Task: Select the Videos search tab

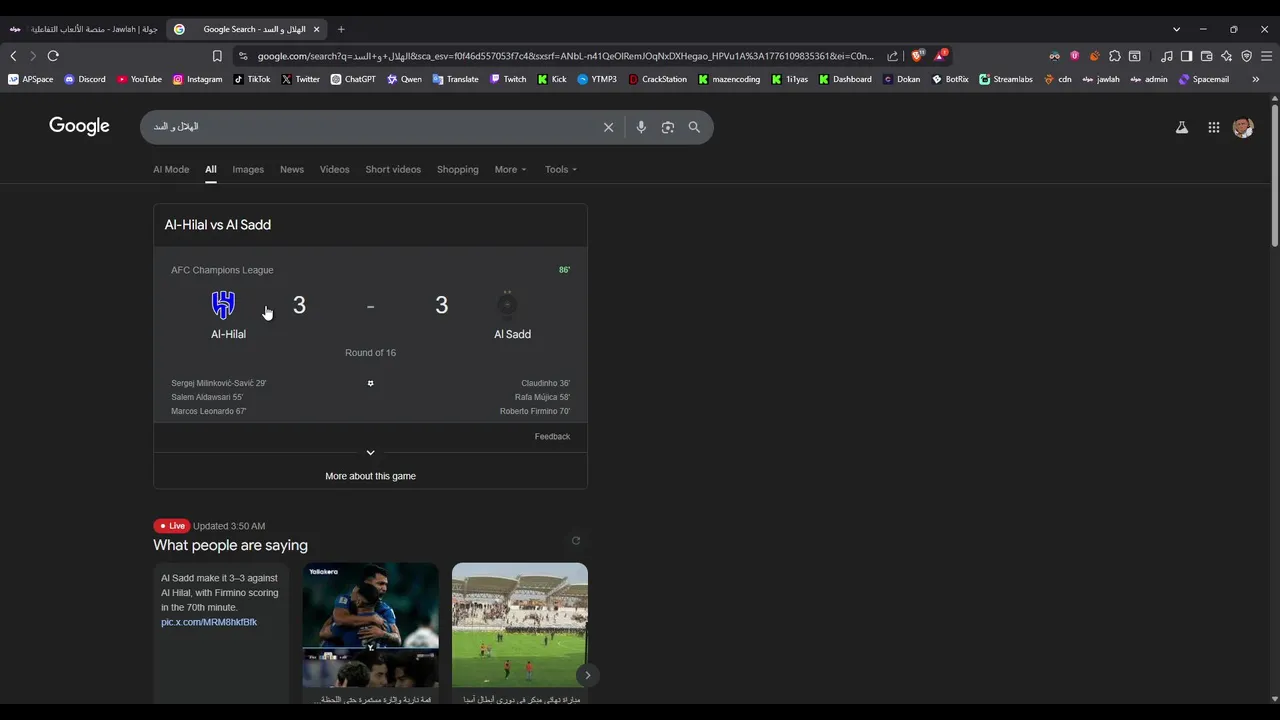Action: 335,169
